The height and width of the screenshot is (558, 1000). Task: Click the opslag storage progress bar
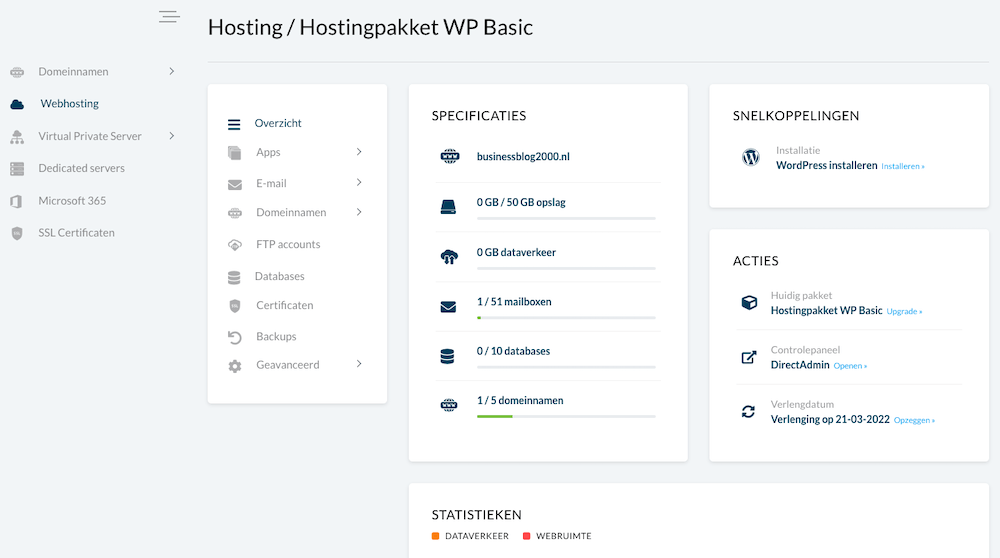[x=566, y=218]
